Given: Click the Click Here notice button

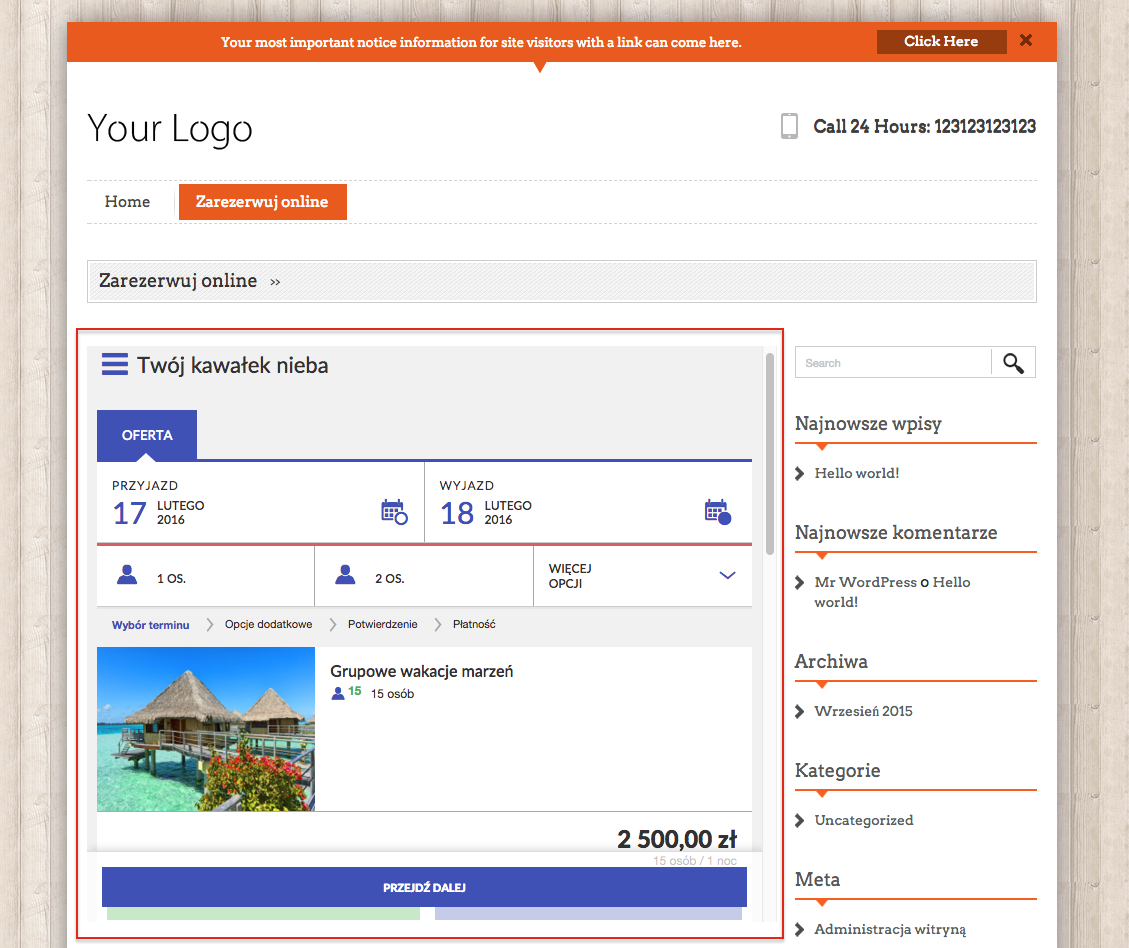Looking at the screenshot, I should coord(941,42).
